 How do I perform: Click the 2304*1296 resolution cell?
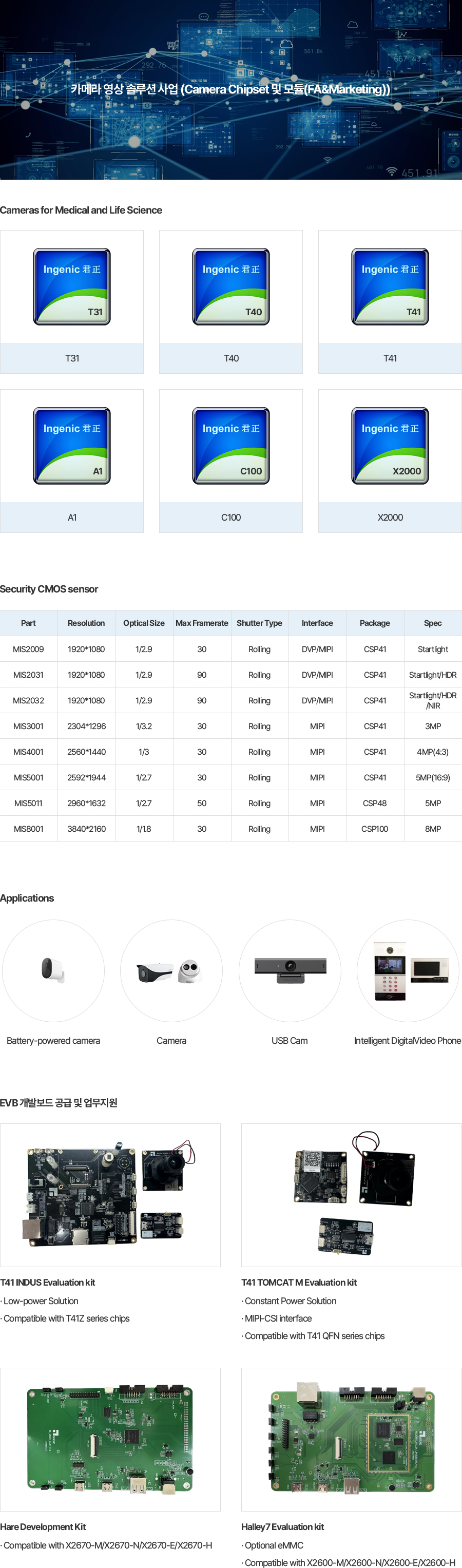click(x=86, y=726)
